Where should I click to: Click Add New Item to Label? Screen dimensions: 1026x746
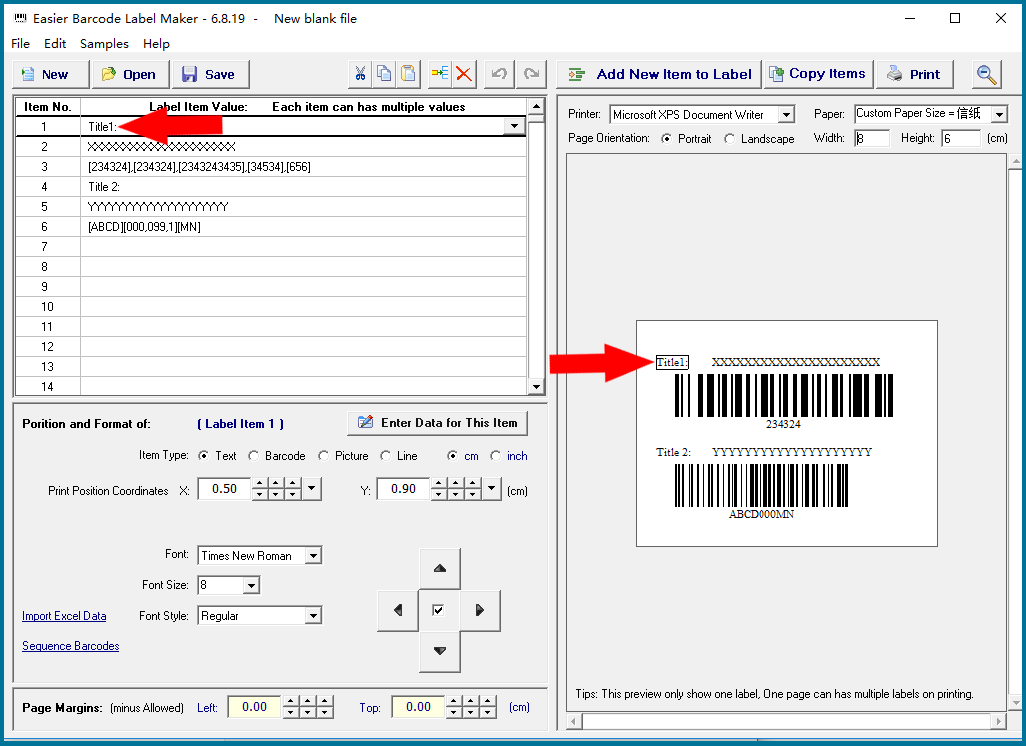659,74
